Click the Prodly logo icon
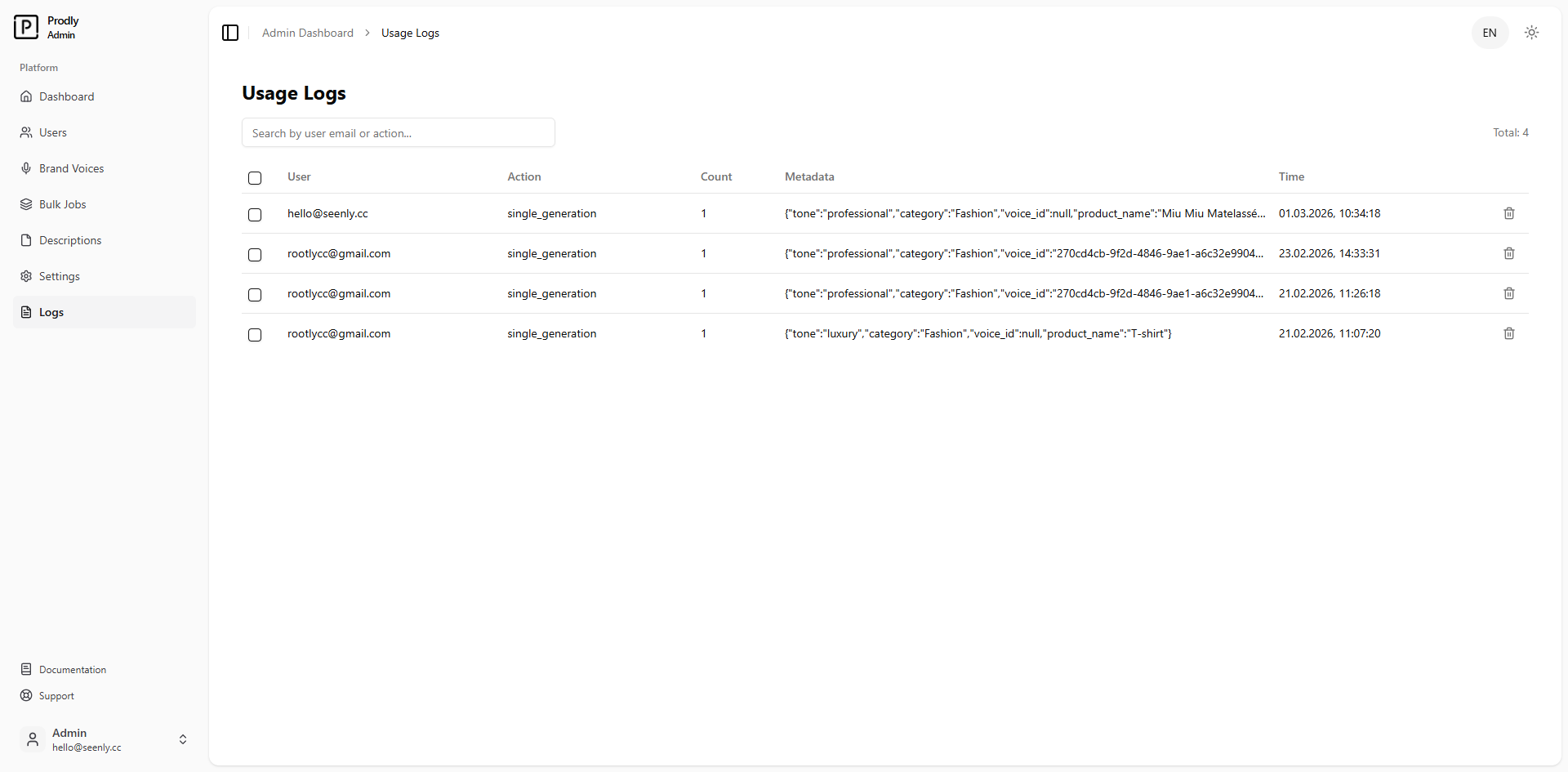Viewport: 1568px width, 772px height. pos(26,27)
